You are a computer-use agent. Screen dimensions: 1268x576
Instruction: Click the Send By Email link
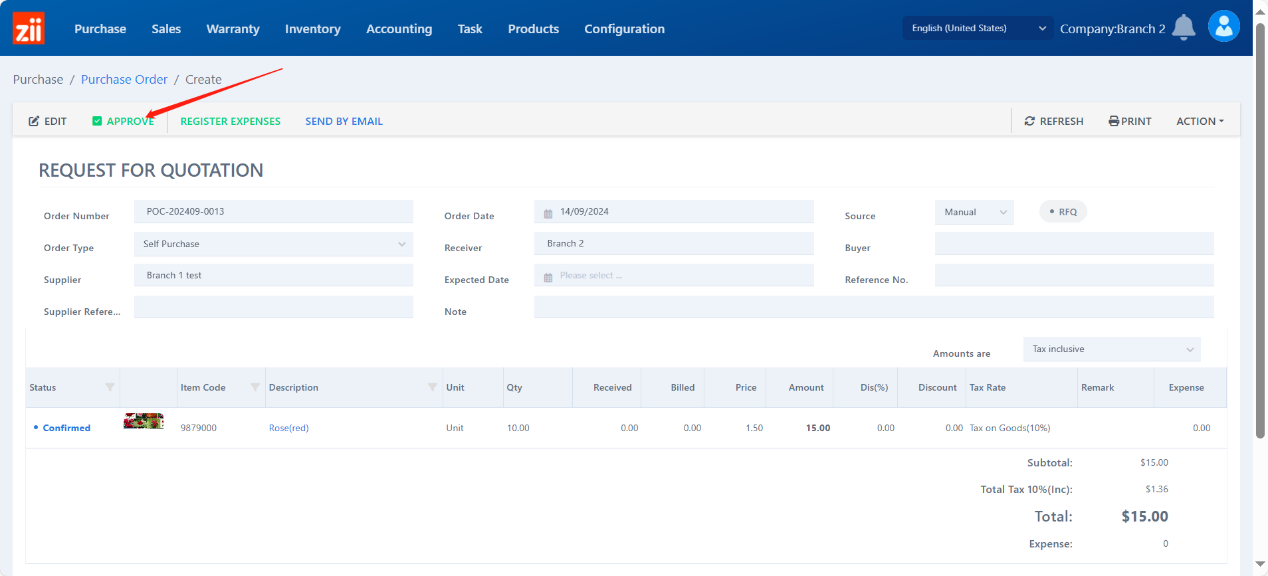[x=344, y=121]
